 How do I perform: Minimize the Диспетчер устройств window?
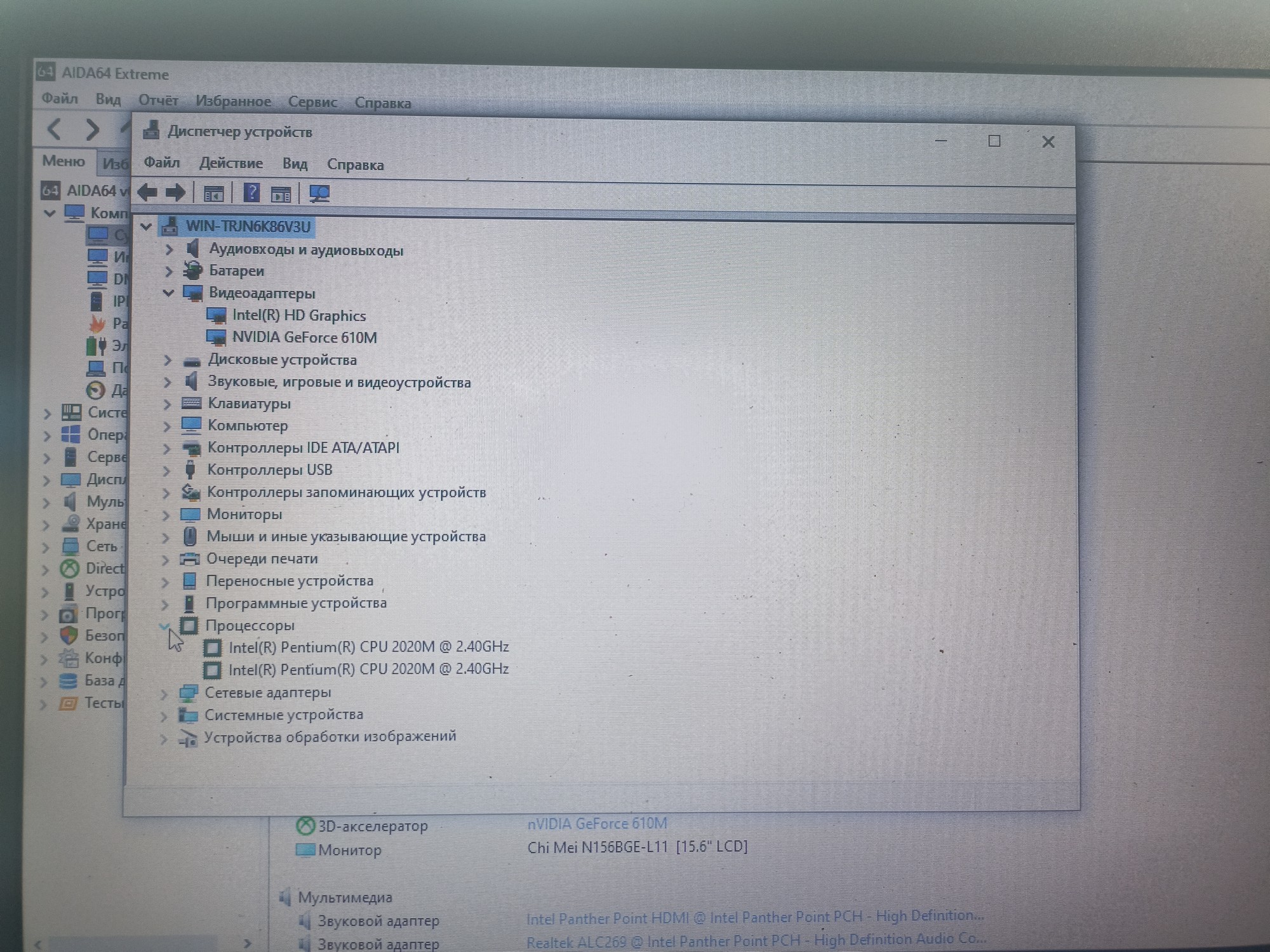(x=941, y=140)
